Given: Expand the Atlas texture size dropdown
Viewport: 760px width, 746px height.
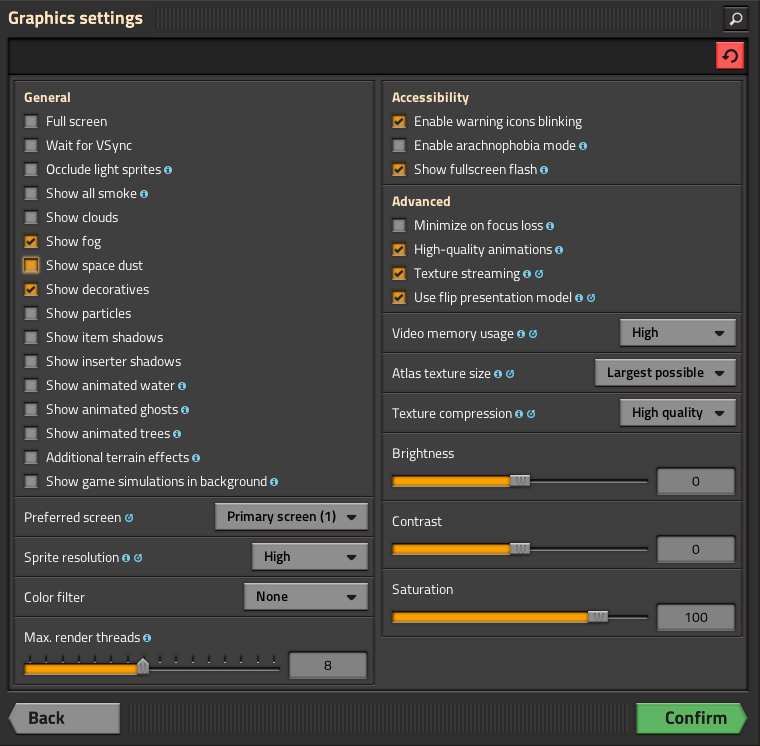Looking at the screenshot, I should coord(665,373).
